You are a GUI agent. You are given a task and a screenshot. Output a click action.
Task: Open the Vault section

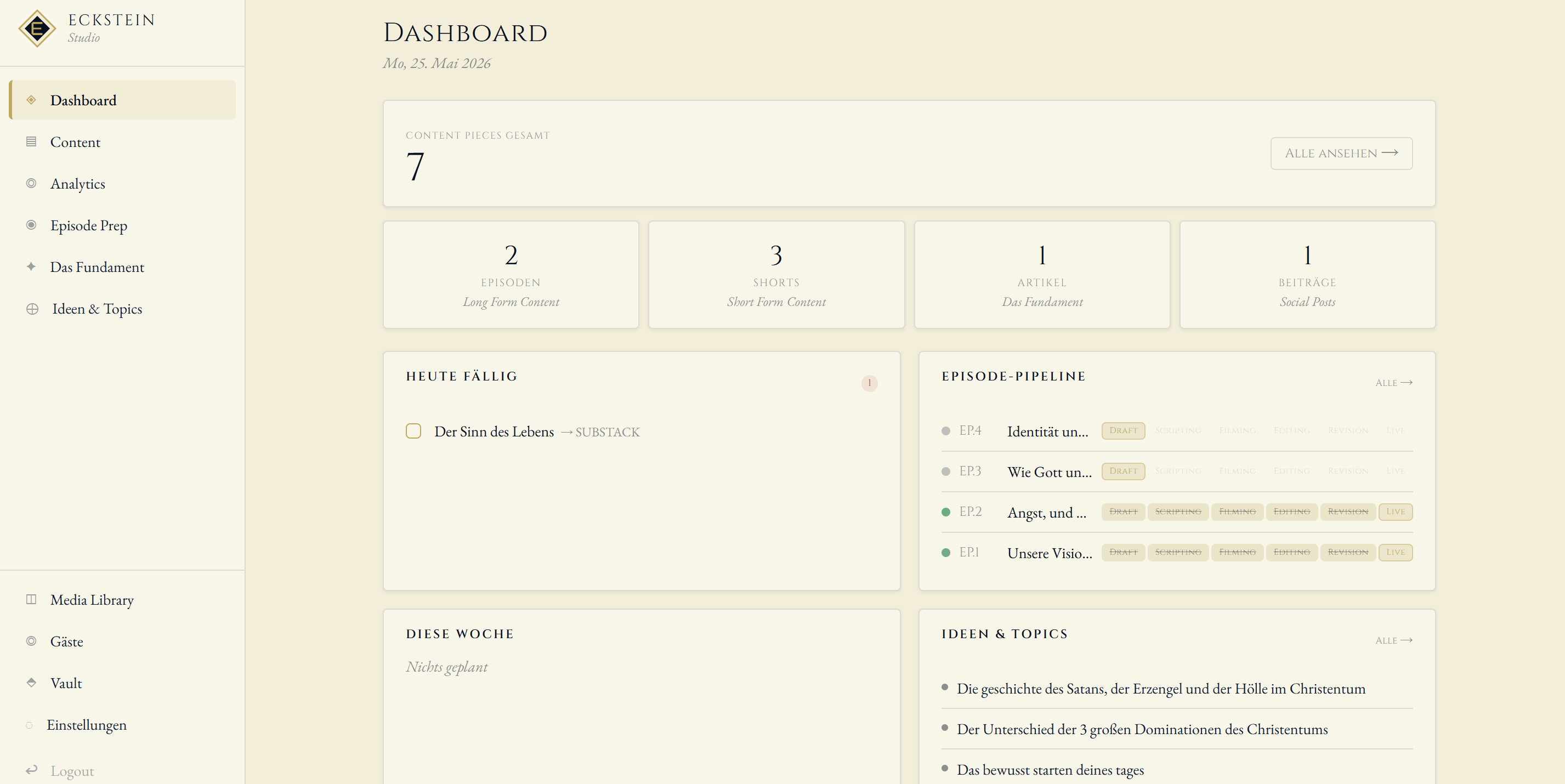123,683
